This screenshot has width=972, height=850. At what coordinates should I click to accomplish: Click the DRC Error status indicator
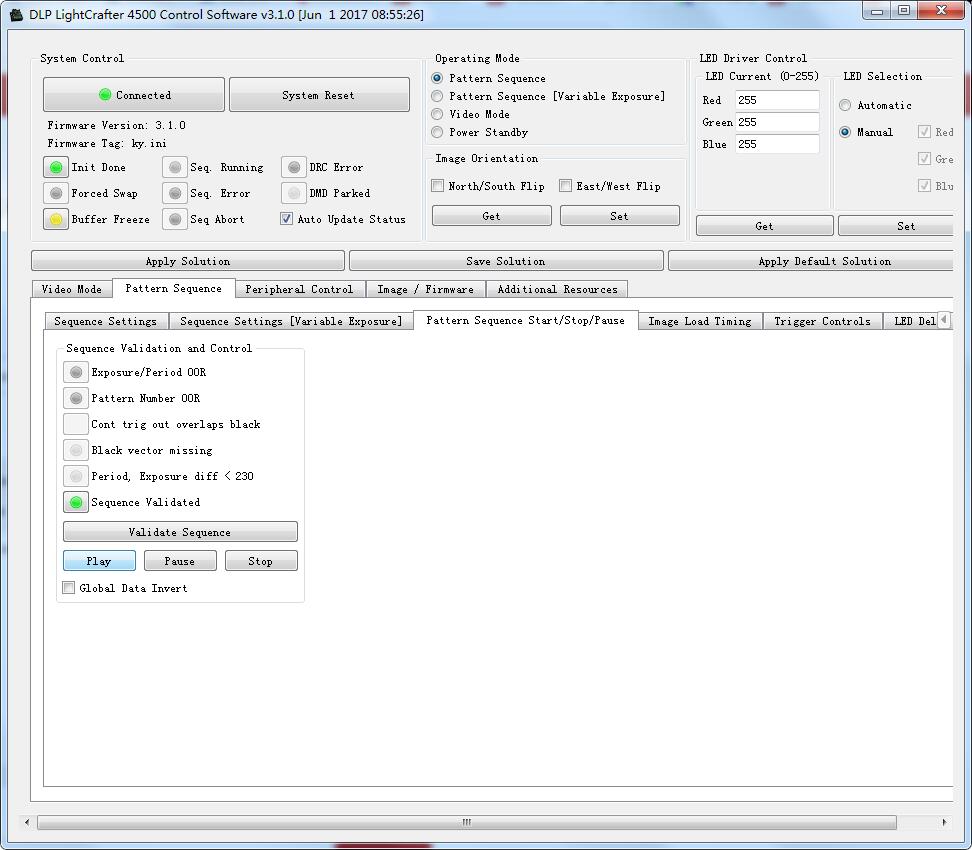(294, 167)
